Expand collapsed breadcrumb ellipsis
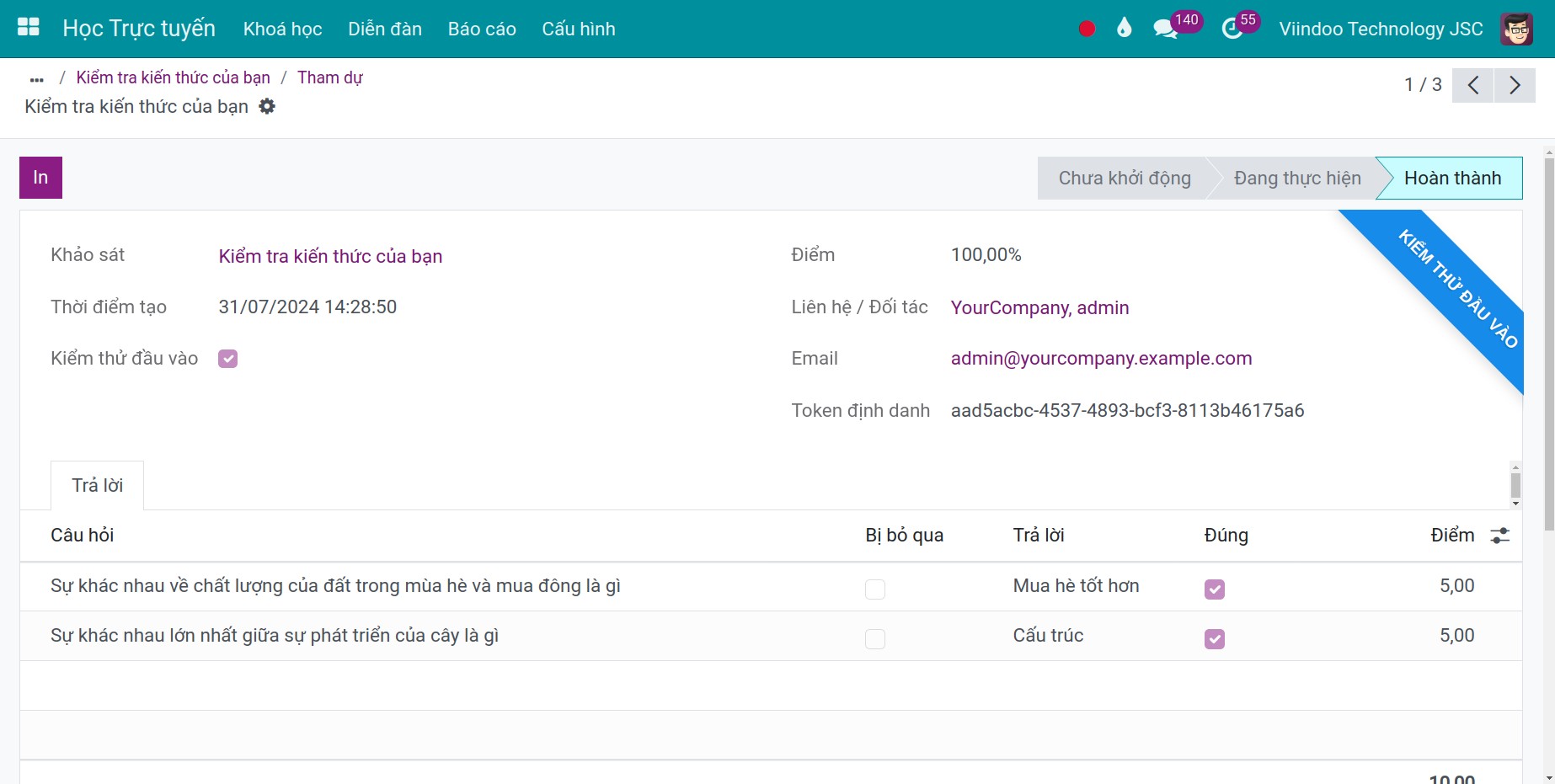 pos(36,79)
